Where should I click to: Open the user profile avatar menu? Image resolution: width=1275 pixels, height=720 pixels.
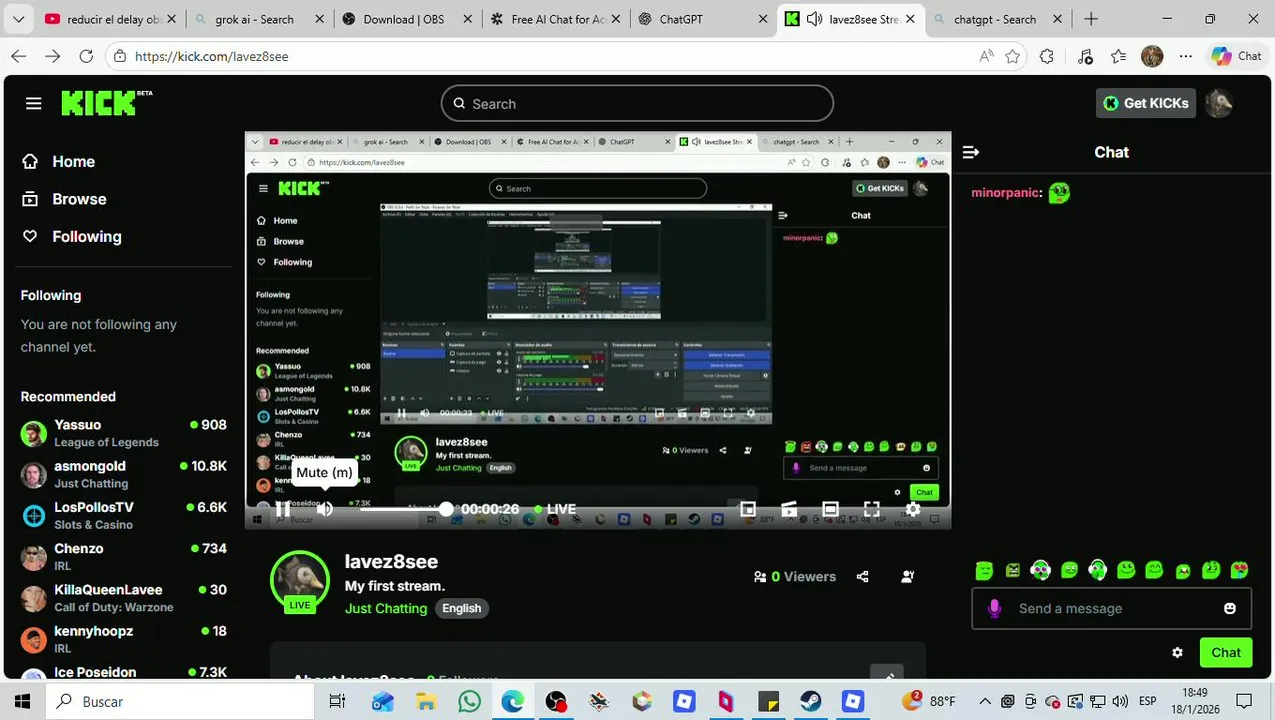point(1218,103)
